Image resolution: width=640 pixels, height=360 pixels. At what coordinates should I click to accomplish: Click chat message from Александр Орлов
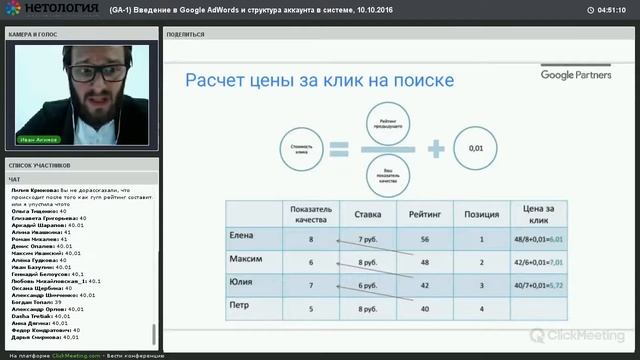tap(47, 309)
